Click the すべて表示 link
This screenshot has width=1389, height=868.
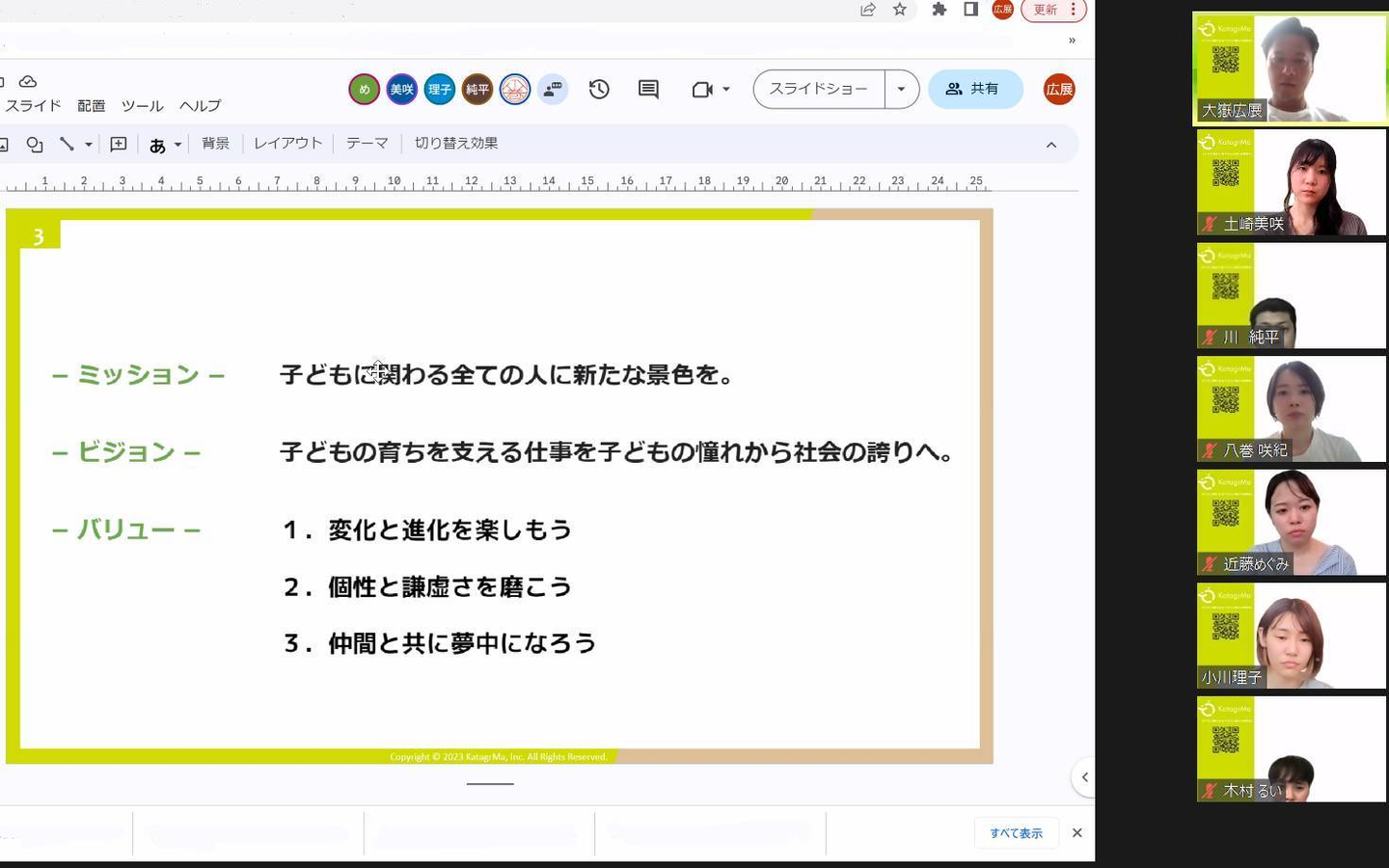pyautogui.click(x=1016, y=833)
